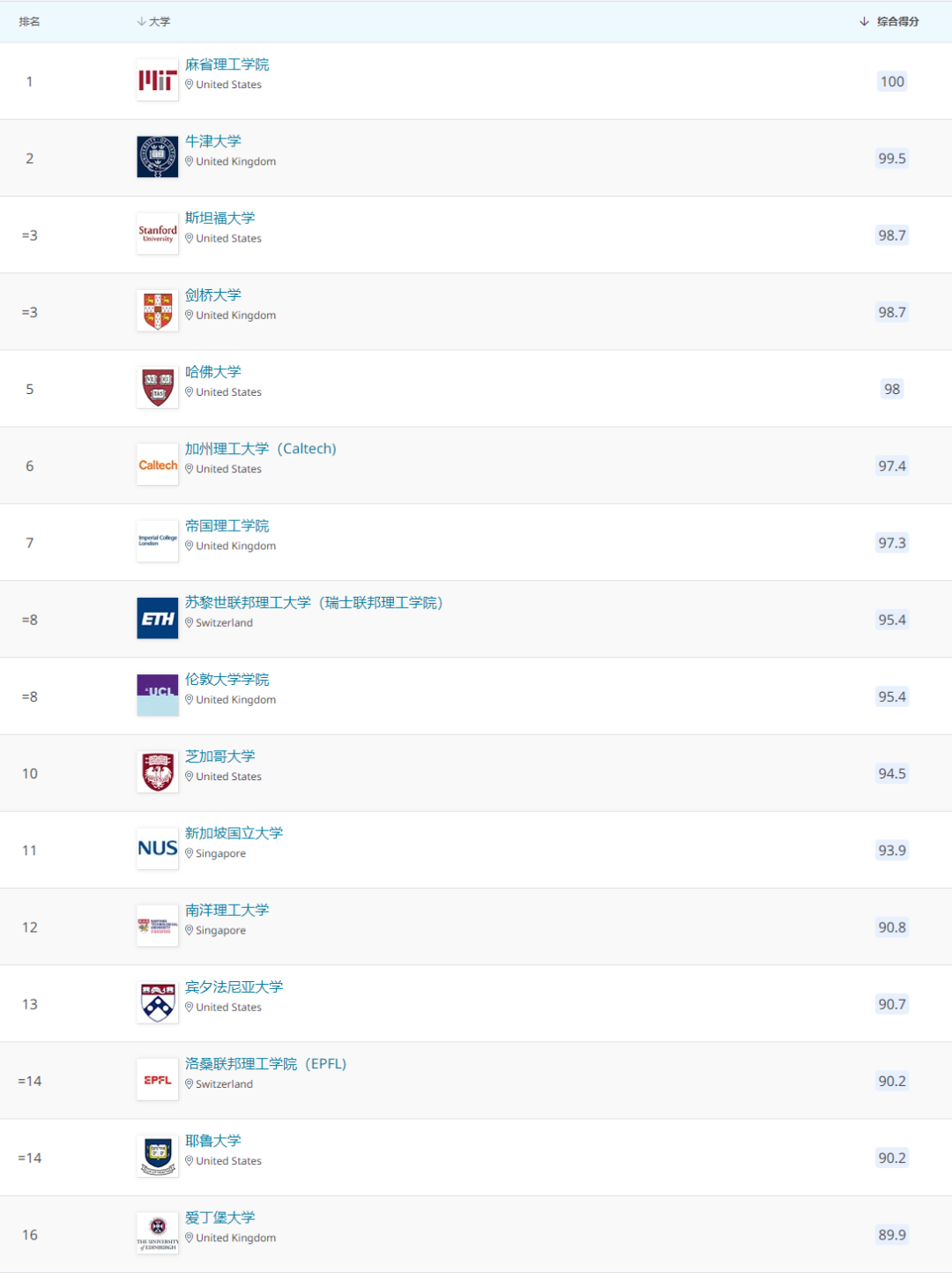Open 爱丁堡大学 link

tap(219, 1218)
